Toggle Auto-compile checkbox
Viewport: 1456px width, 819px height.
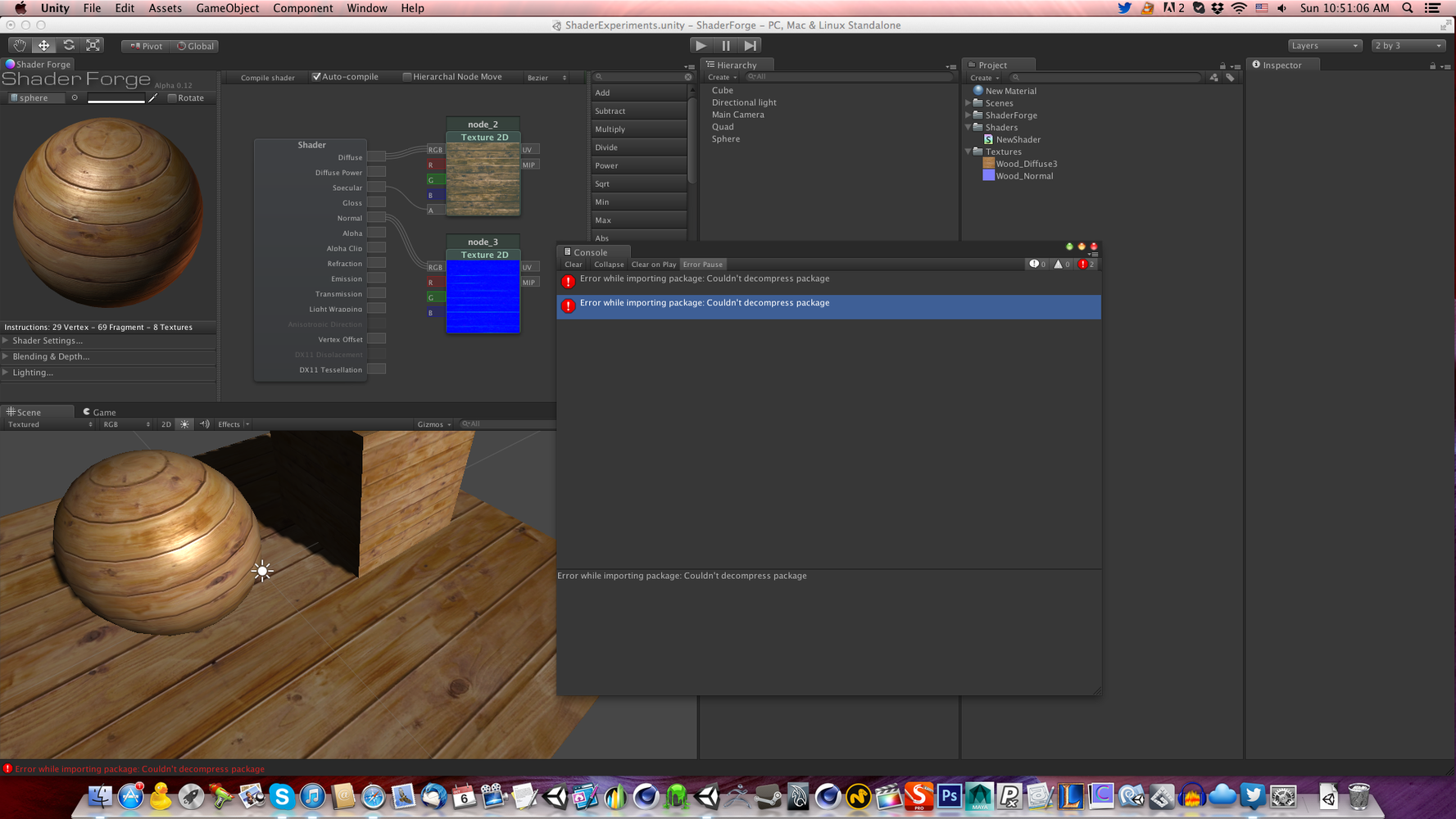316,77
